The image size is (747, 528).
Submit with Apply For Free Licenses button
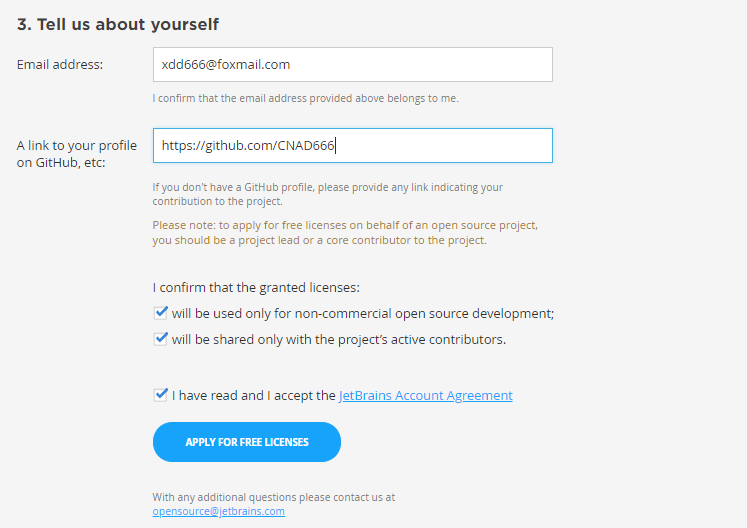point(247,442)
